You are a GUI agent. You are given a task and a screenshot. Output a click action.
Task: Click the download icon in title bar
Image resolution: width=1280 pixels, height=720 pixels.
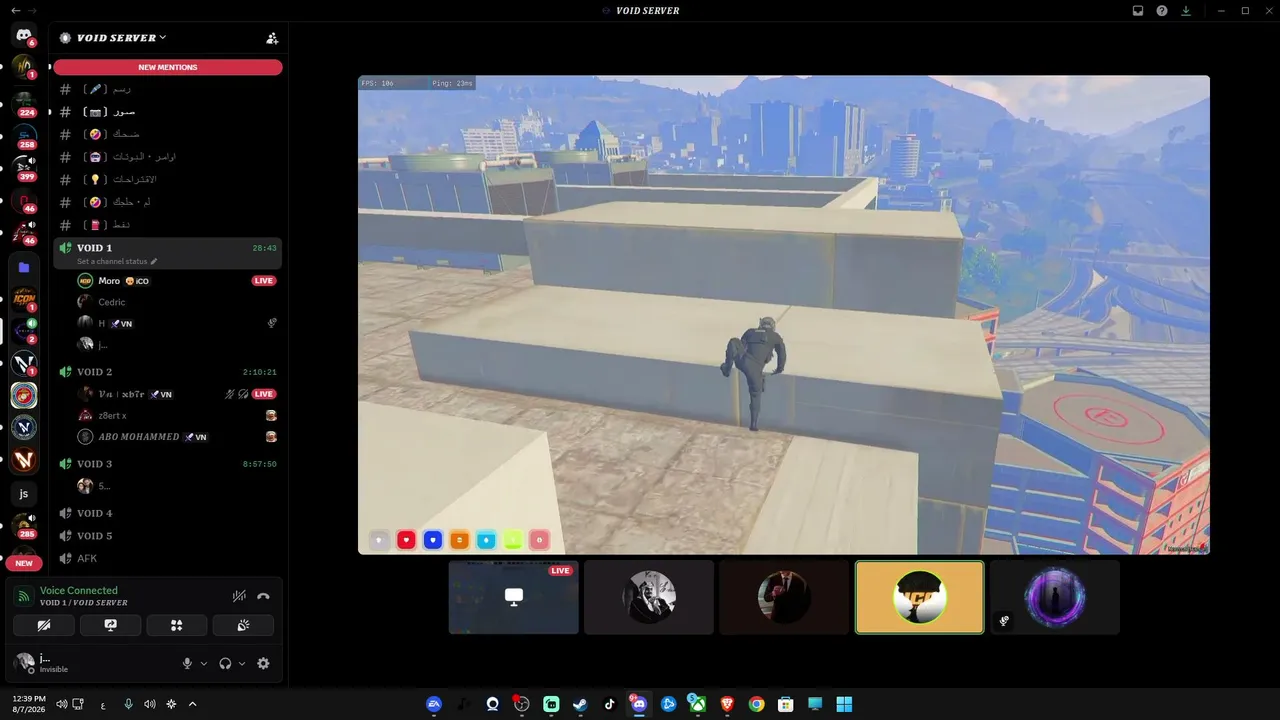1186,11
